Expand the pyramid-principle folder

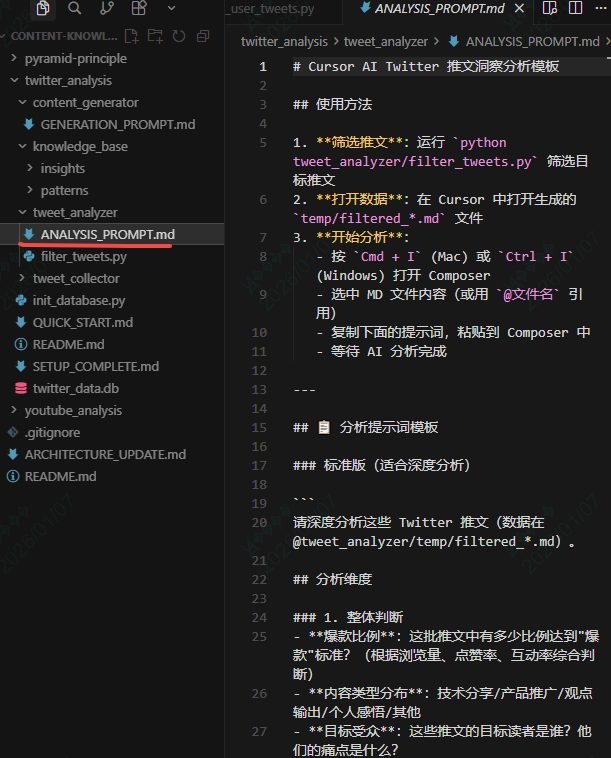[x=75, y=58]
